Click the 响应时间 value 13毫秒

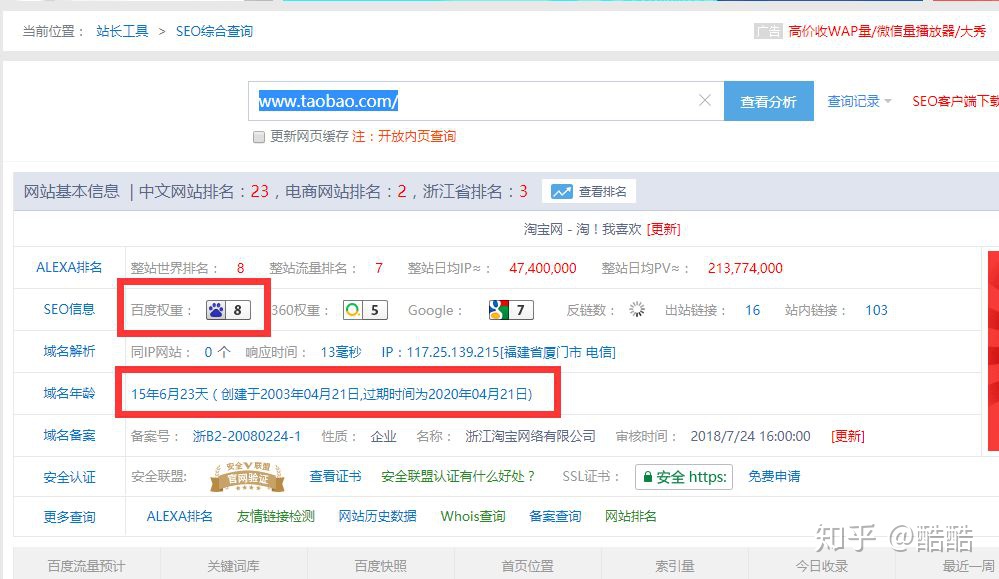(341, 352)
